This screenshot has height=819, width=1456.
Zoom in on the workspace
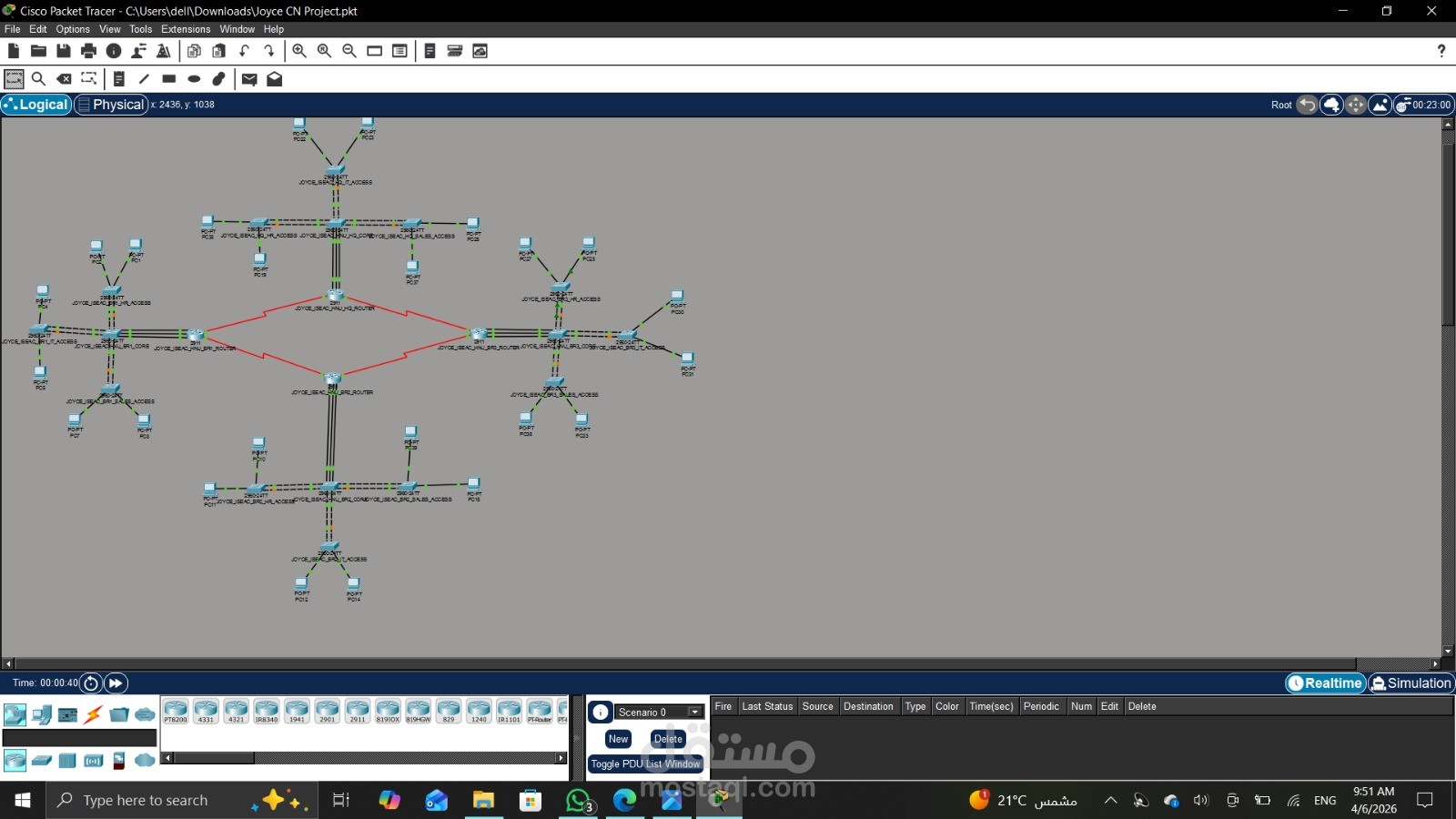[299, 51]
